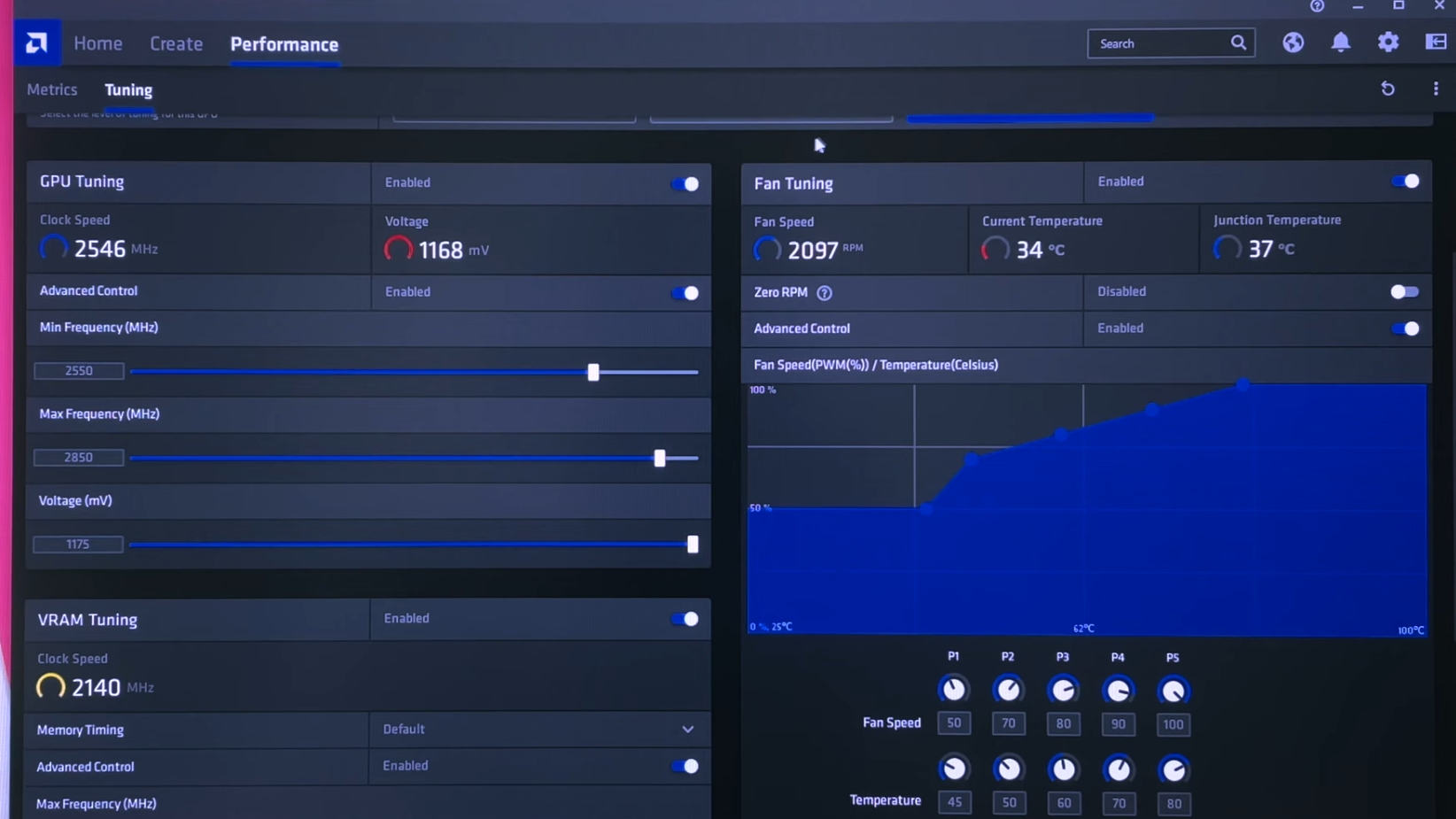Click the P3 fan speed dial

(x=1063, y=690)
